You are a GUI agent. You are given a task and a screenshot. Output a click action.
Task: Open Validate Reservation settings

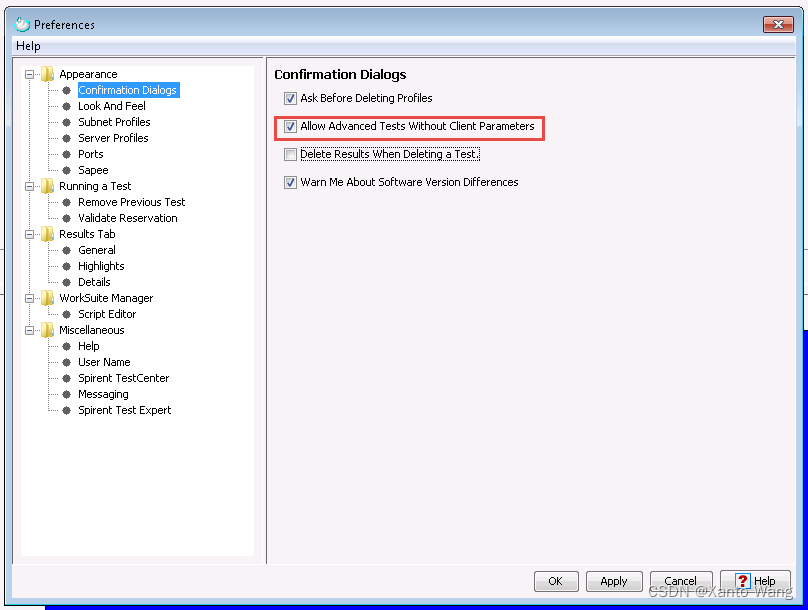[x=128, y=218]
